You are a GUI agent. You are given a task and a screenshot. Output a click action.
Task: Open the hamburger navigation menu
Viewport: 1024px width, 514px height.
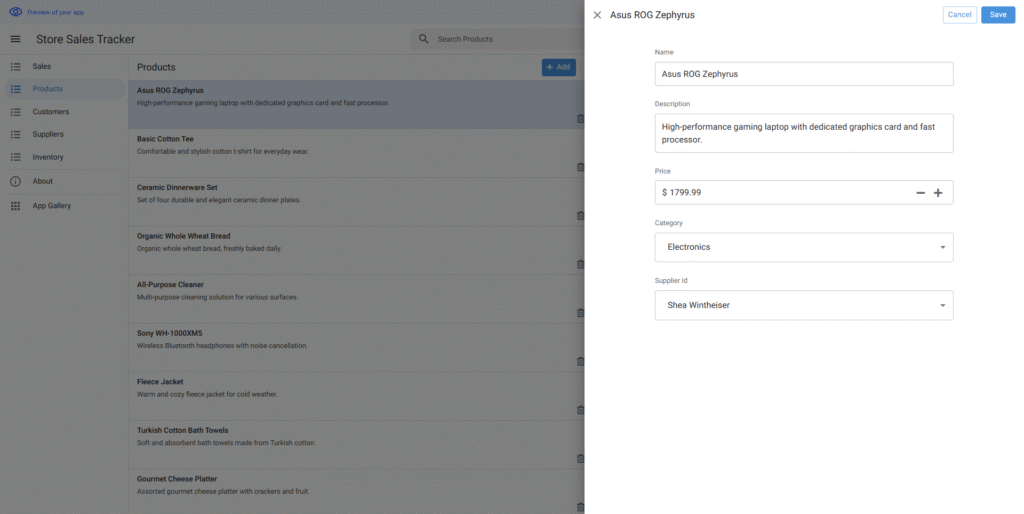15,39
